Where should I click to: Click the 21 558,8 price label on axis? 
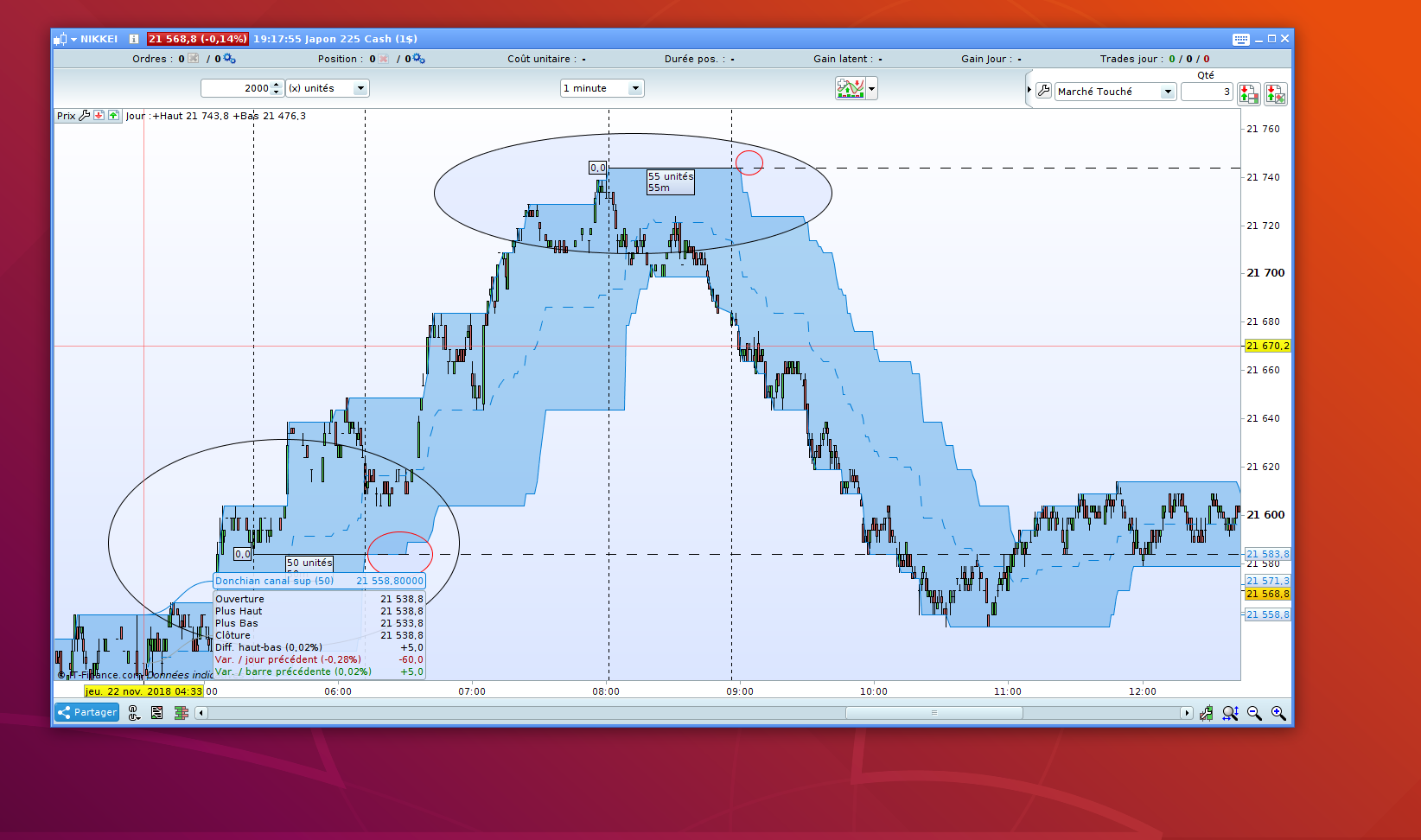click(x=1267, y=614)
